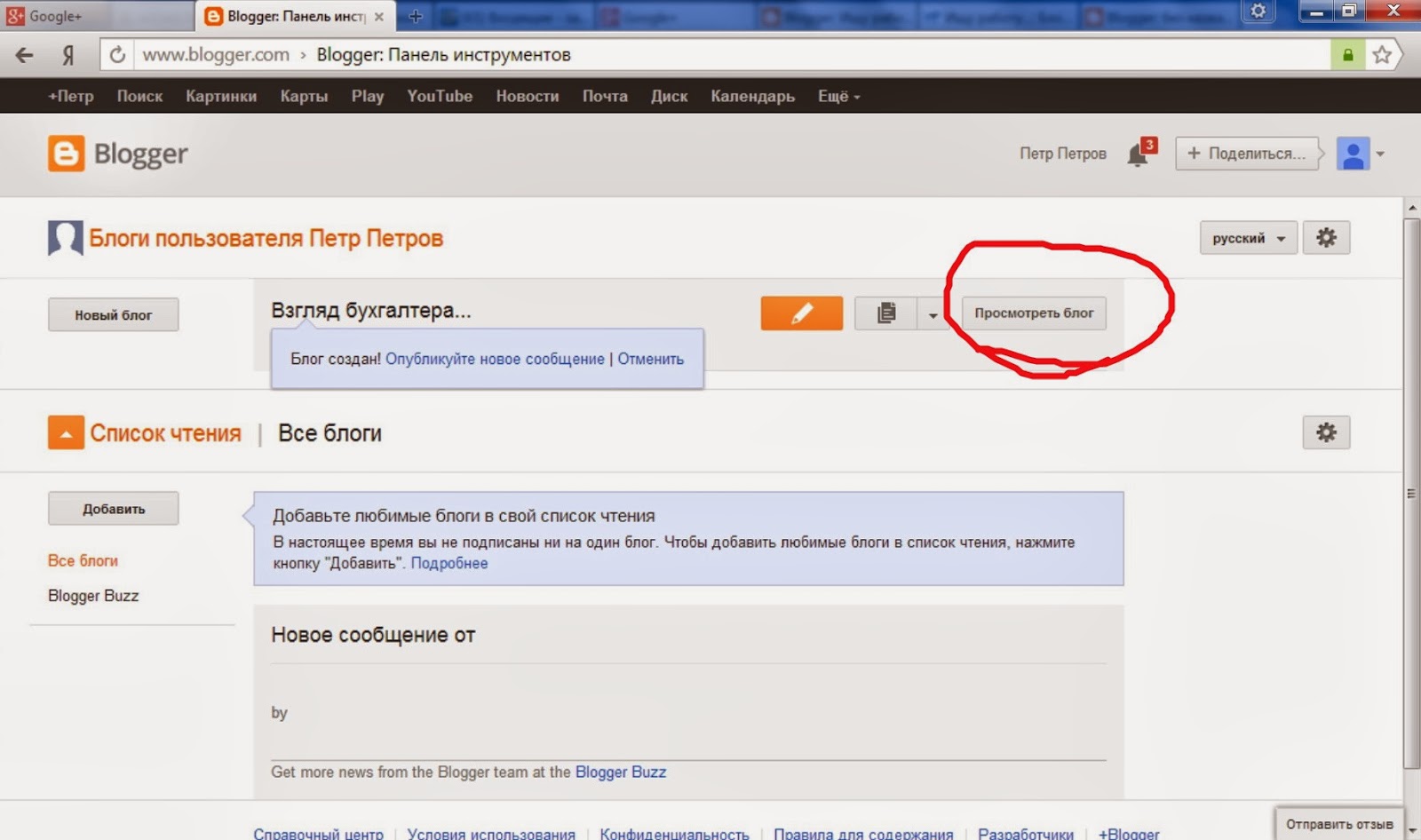Click the Список чтения heading text

click(165, 433)
